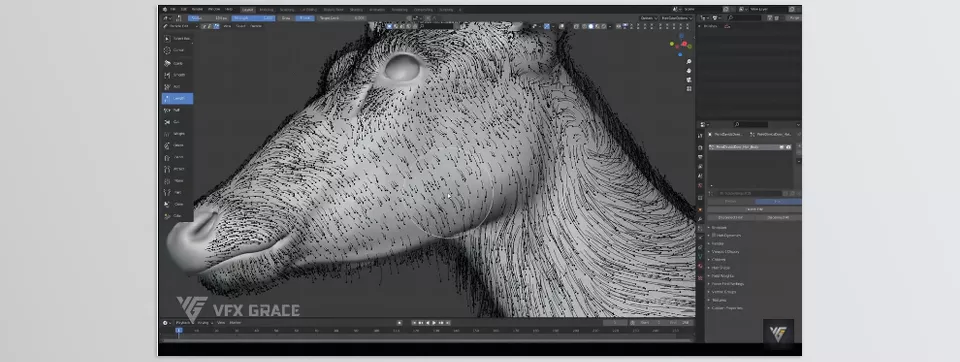Select the Smooth hair tool
This screenshot has height=362, width=960.
coord(177,75)
